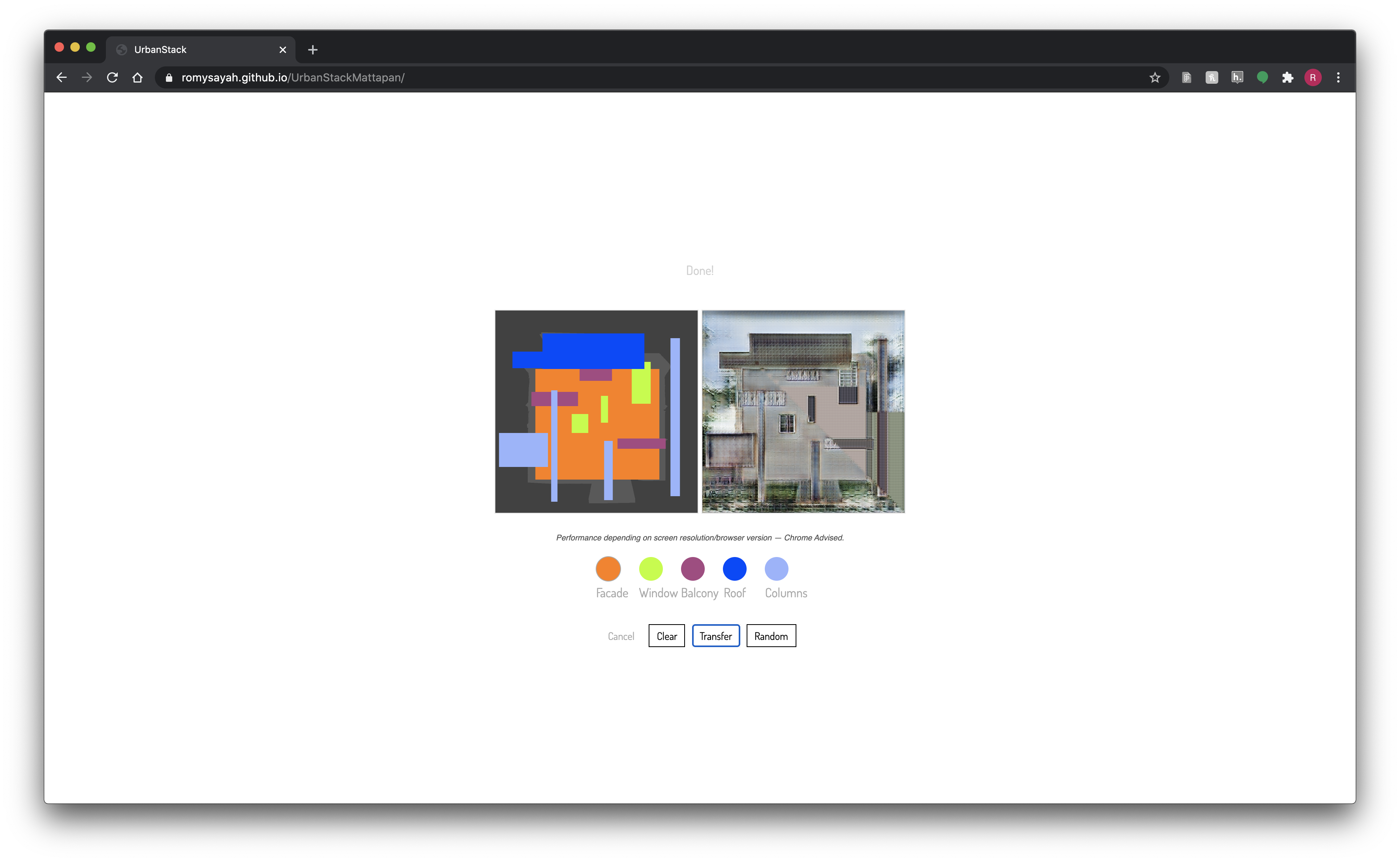Choose the lime Window color
Image resolution: width=1400 pixels, height=862 pixels.
click(x=650, y=569)
